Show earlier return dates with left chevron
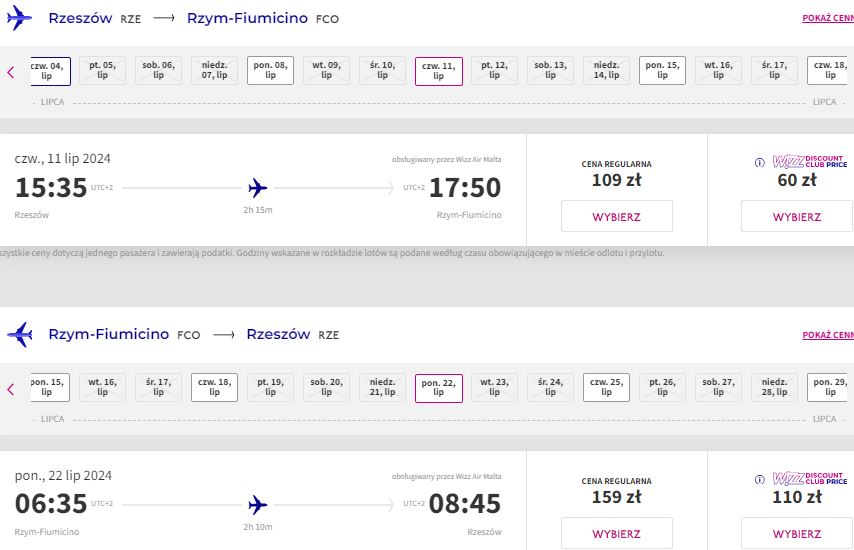 click(10, 389)
